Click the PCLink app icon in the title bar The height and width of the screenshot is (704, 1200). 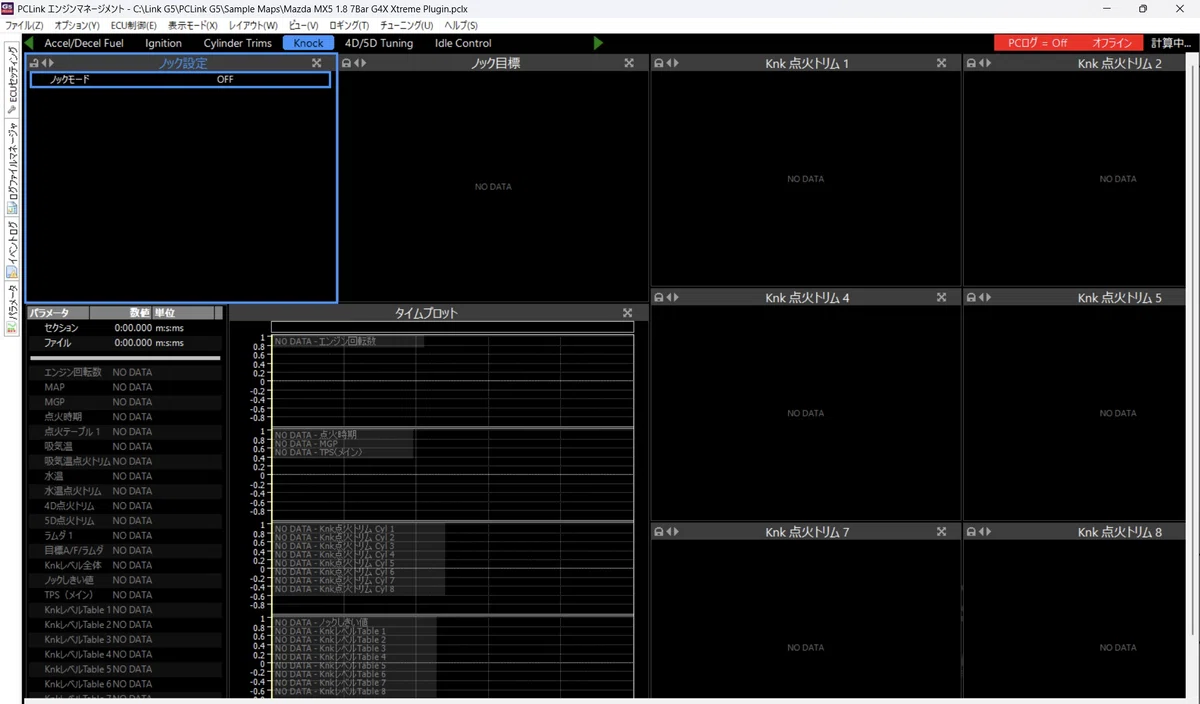click(8, 8)
